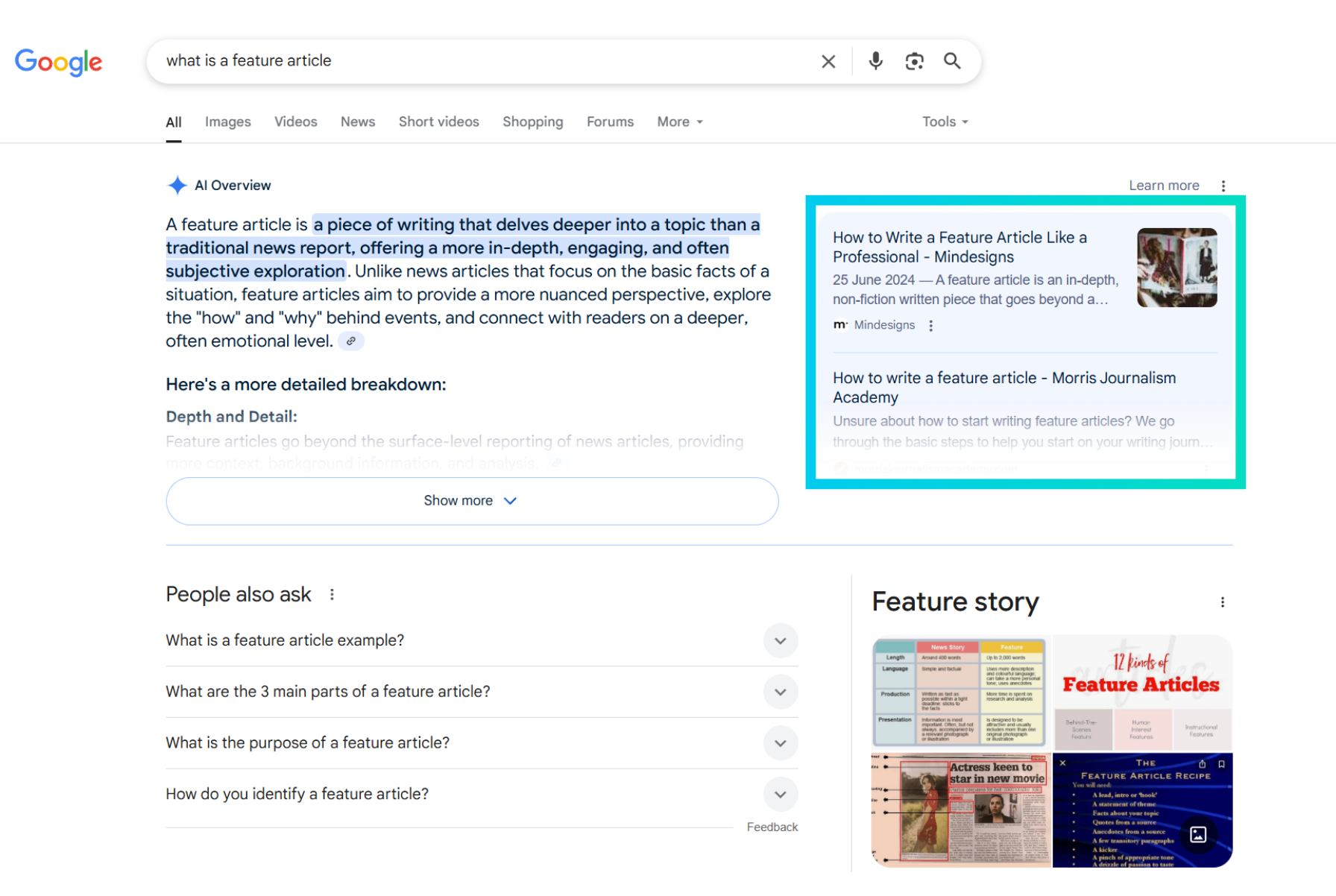The image size is (1336, 896).
Task: Open the Learn more link
Action: (1163, 186)
